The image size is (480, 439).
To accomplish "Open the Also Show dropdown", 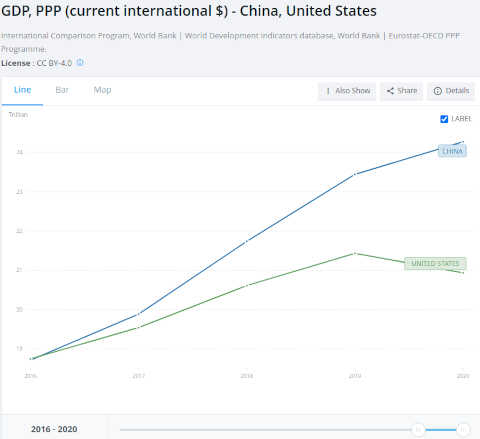I will 347,91.
